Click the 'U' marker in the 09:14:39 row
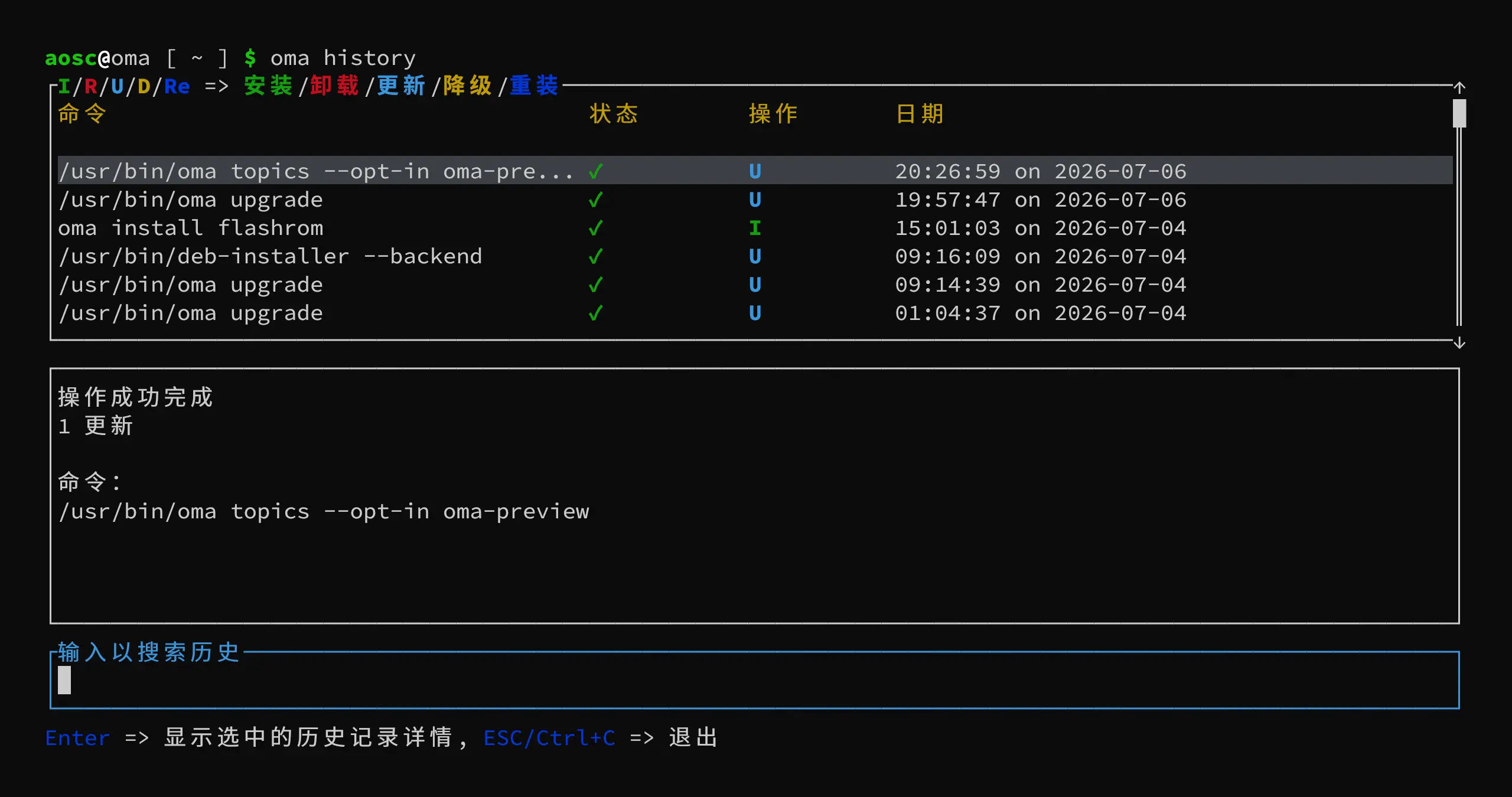 (755, 285)
